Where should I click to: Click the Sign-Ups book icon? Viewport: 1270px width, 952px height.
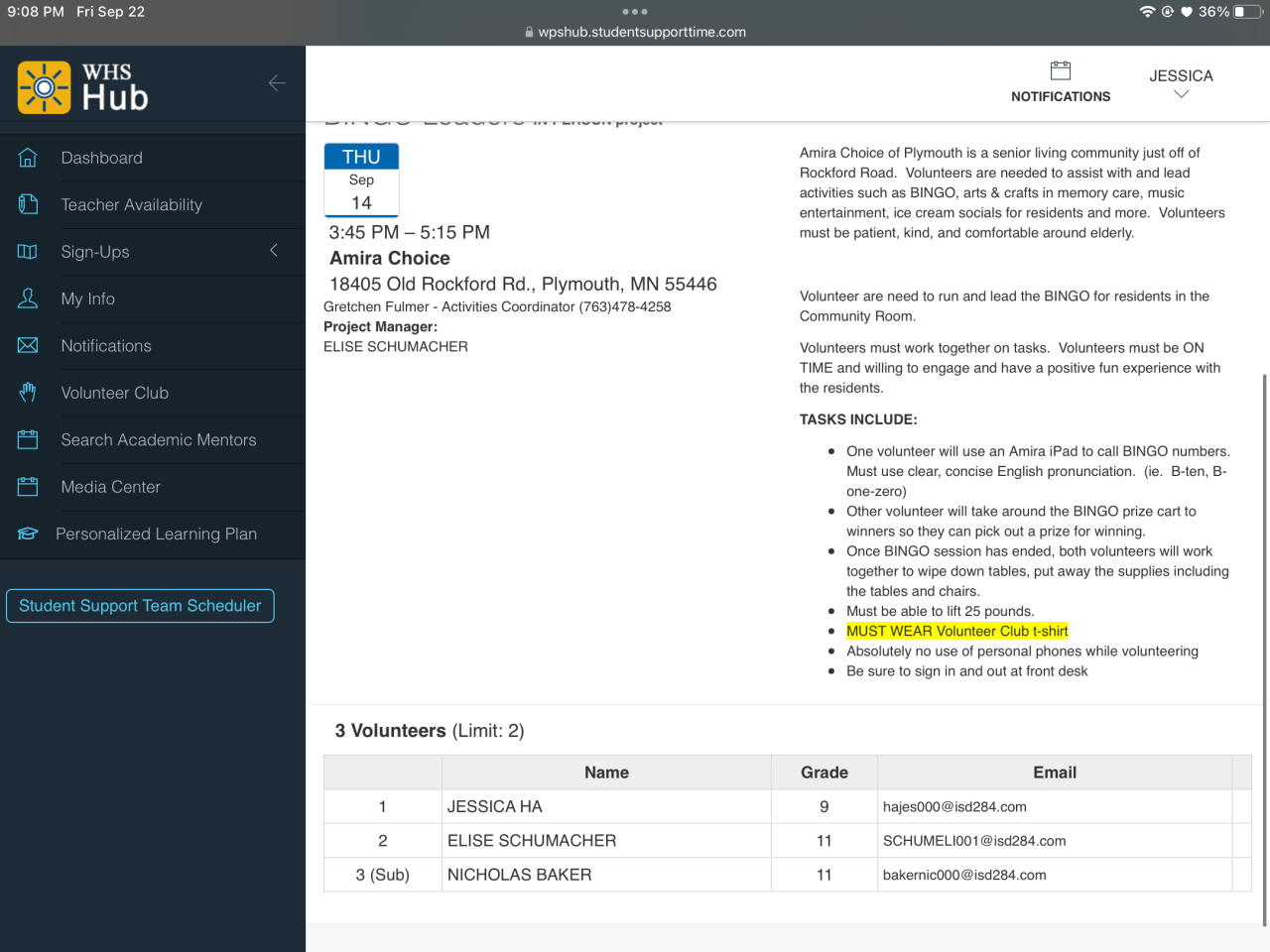(x=28, y=252)
